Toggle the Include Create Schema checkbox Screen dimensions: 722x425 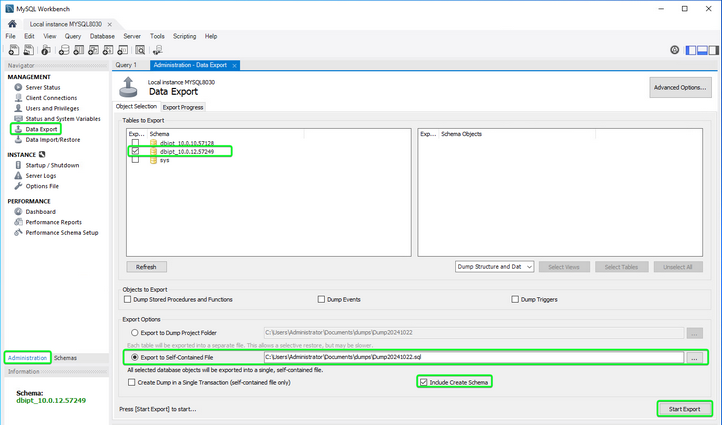click(x=424, y=382)
